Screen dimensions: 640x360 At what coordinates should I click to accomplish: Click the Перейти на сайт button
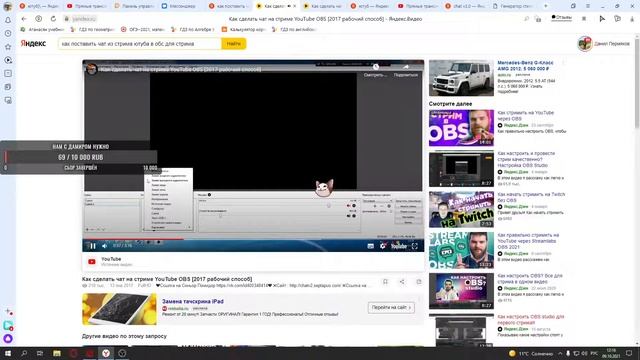[x=391, y=307]
